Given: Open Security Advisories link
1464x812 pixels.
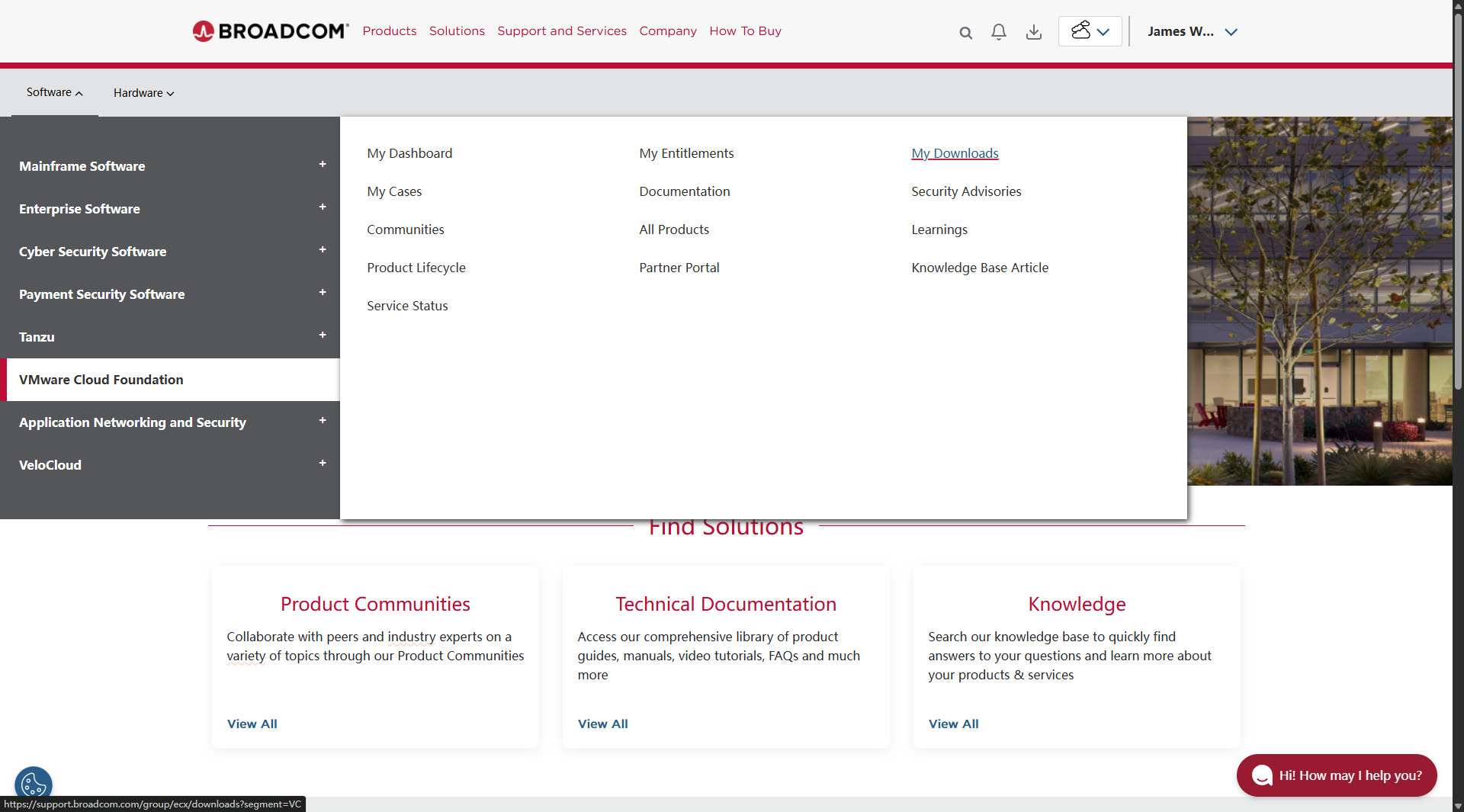Looking at the screenshot, I should 966,191.
